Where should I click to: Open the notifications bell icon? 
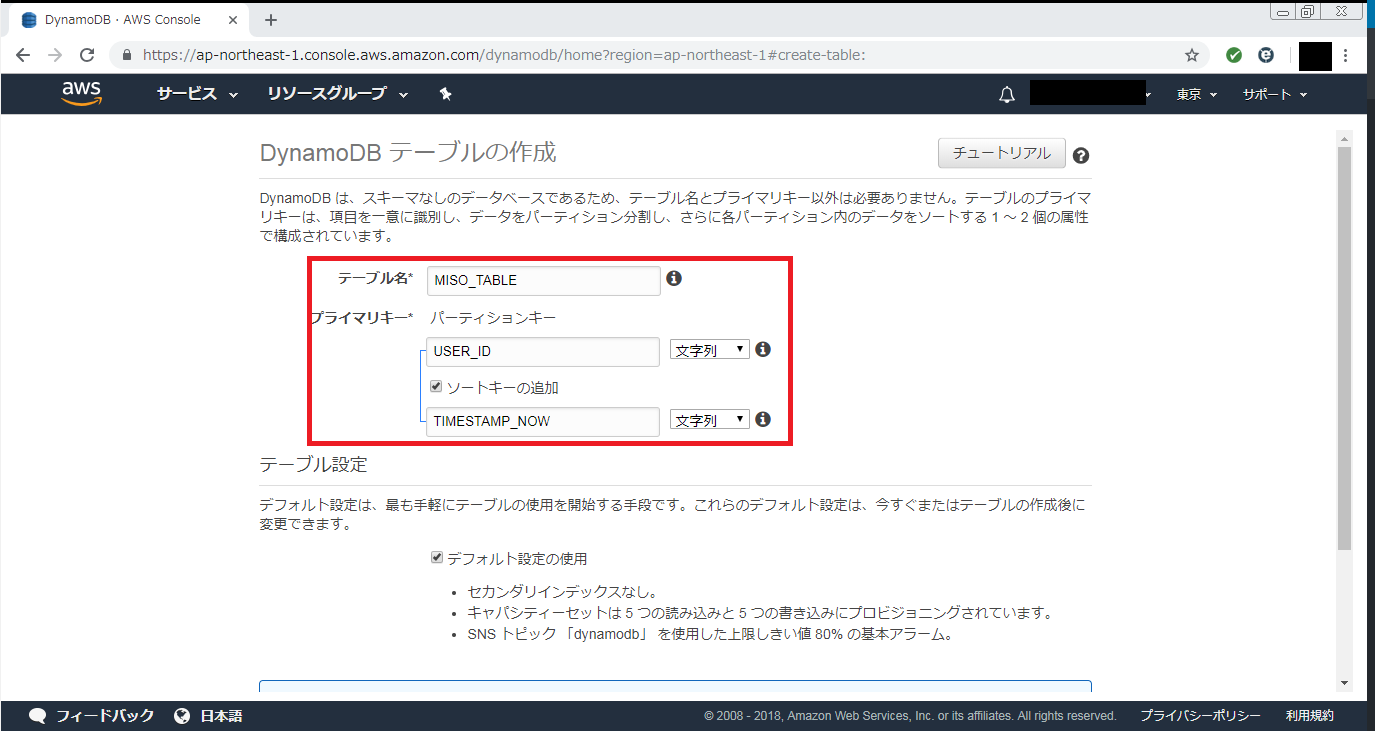click(x=1007, y=95)
